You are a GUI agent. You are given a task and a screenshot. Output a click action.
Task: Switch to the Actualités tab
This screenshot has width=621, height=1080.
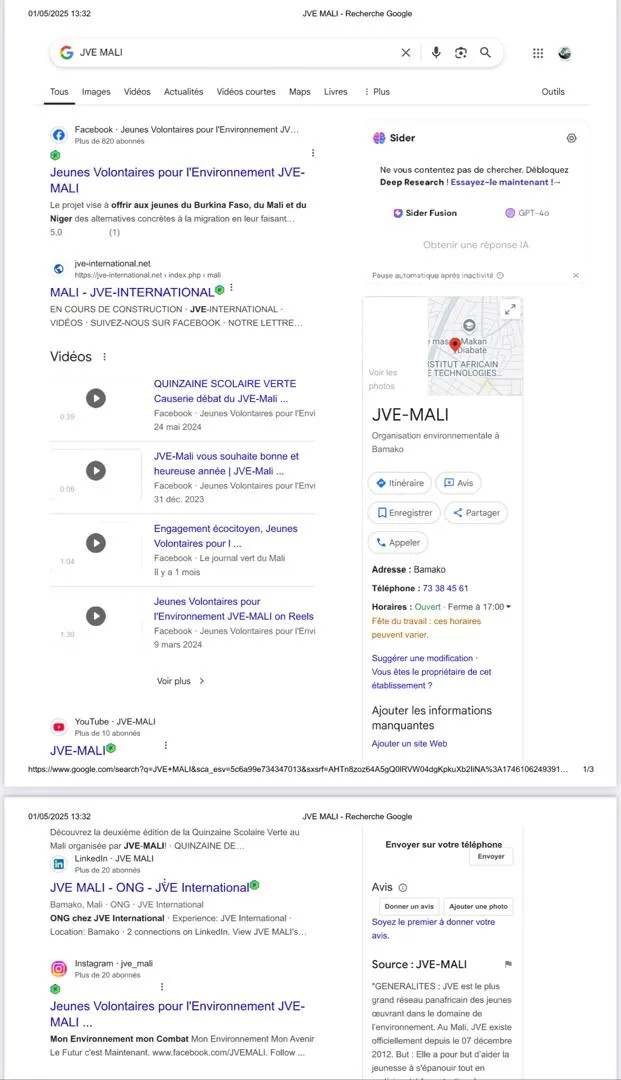click(x=183, y=92)
